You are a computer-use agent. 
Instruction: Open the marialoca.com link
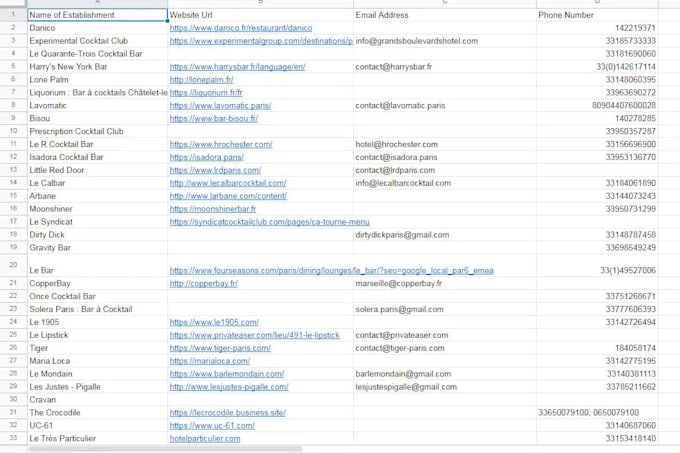(x=209, y=361)
